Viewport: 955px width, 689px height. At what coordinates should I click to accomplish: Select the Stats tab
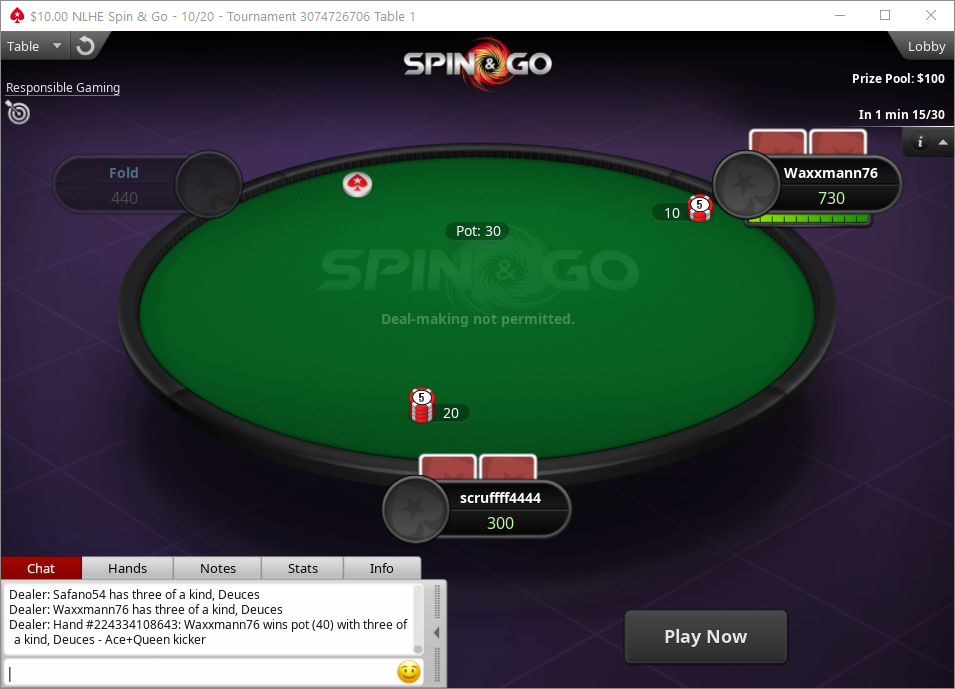(x=303, y=568)
